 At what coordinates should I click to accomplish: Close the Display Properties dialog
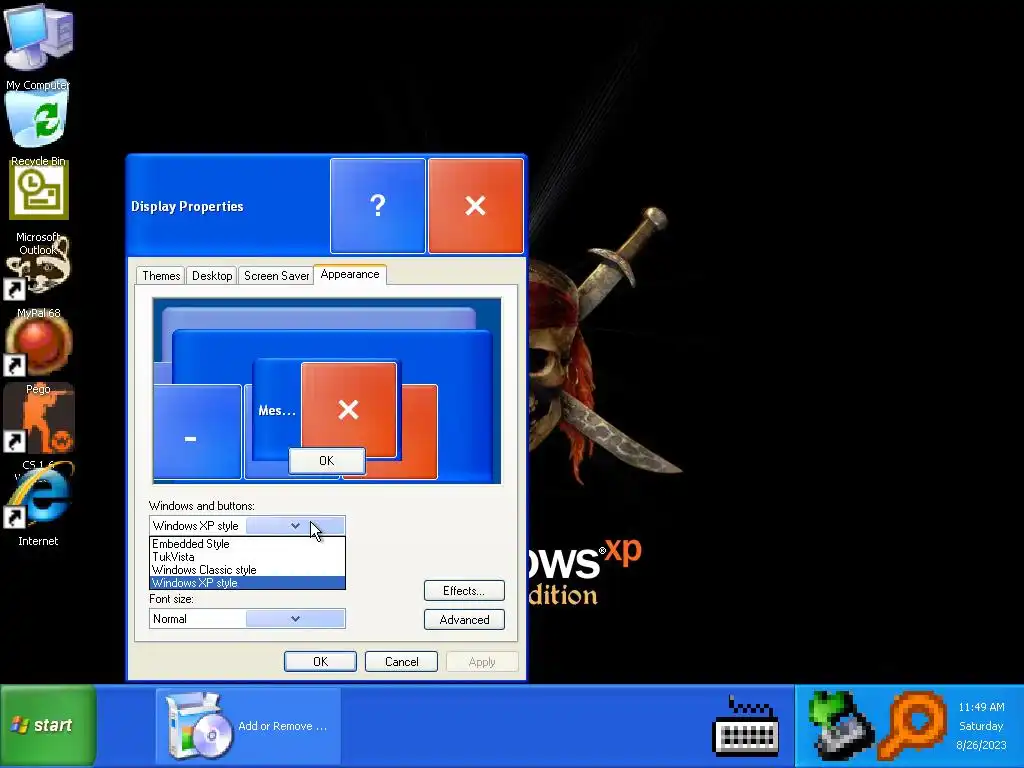coord(475,206)
